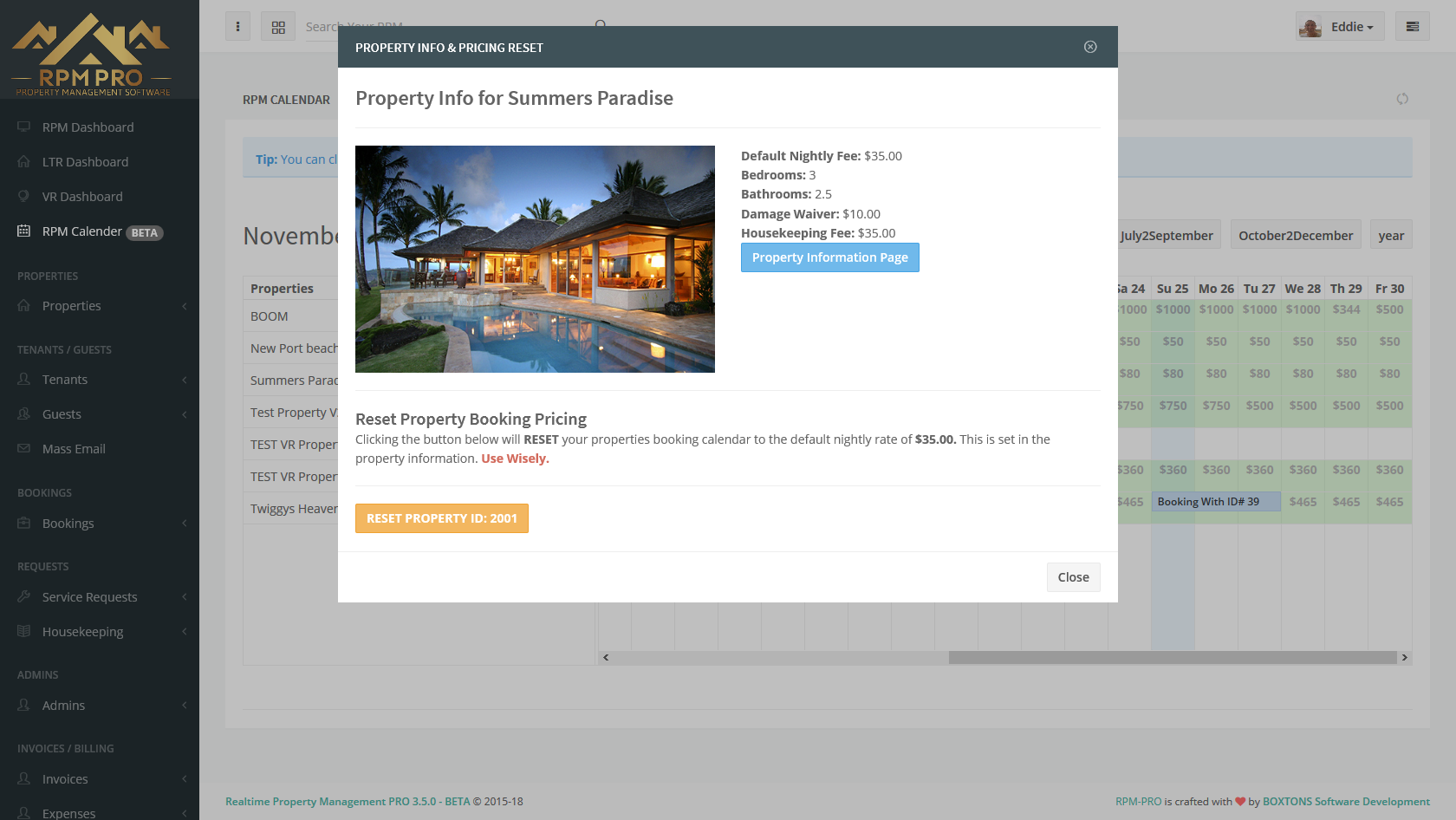Switch to the October2December view

click(x=1296, y=235)
